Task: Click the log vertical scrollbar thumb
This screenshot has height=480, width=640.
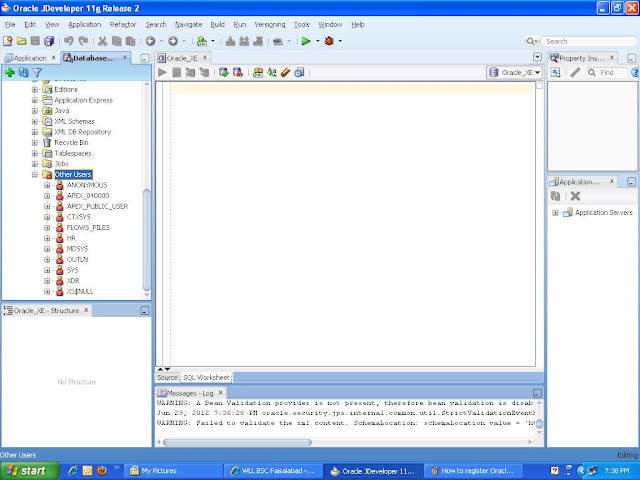Action: coord(539,424)
